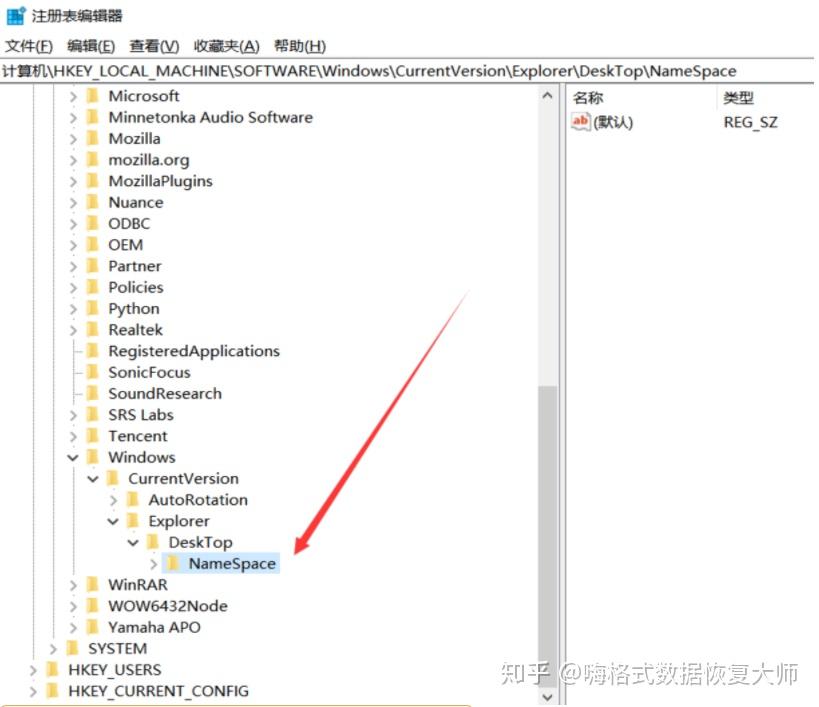Click the NameSpace folder icon
This screenshot has height=707, width=819.
[173, 563]
